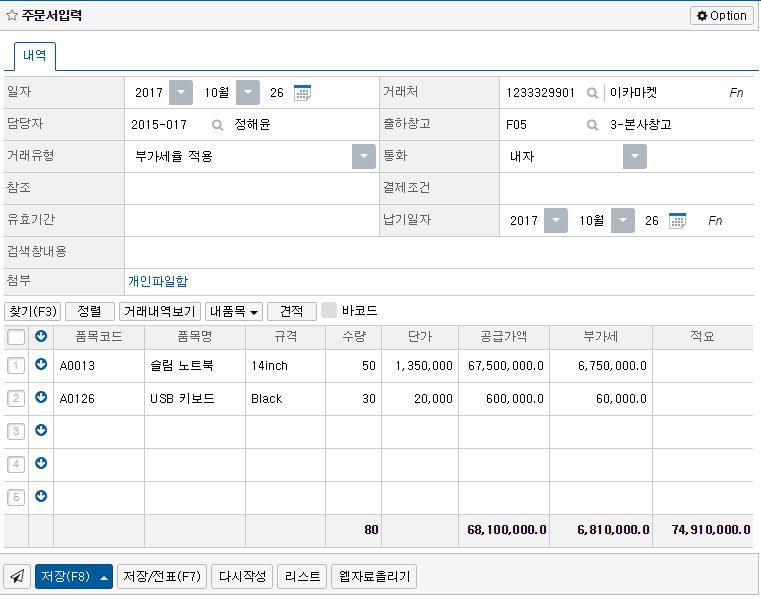
Task: Toggle the select-all checkbox in the table header
Action: coord(16,336)
